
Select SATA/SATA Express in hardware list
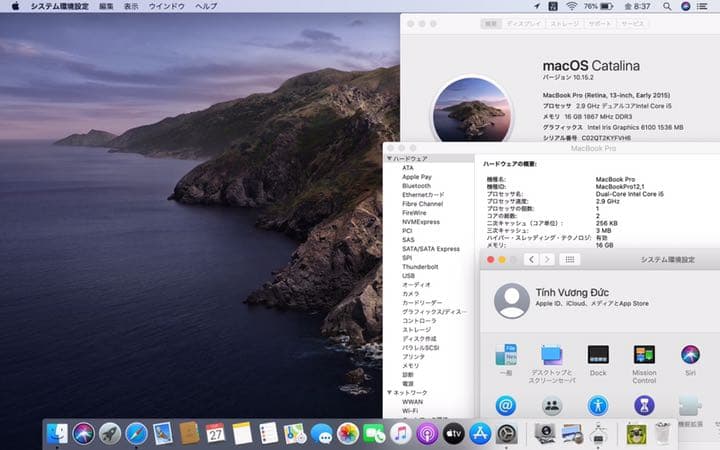click(x=431, y=248)
